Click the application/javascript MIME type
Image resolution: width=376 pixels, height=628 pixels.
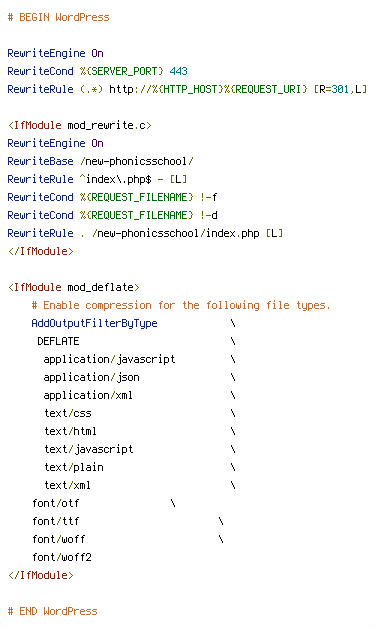[x=109, y=359]
